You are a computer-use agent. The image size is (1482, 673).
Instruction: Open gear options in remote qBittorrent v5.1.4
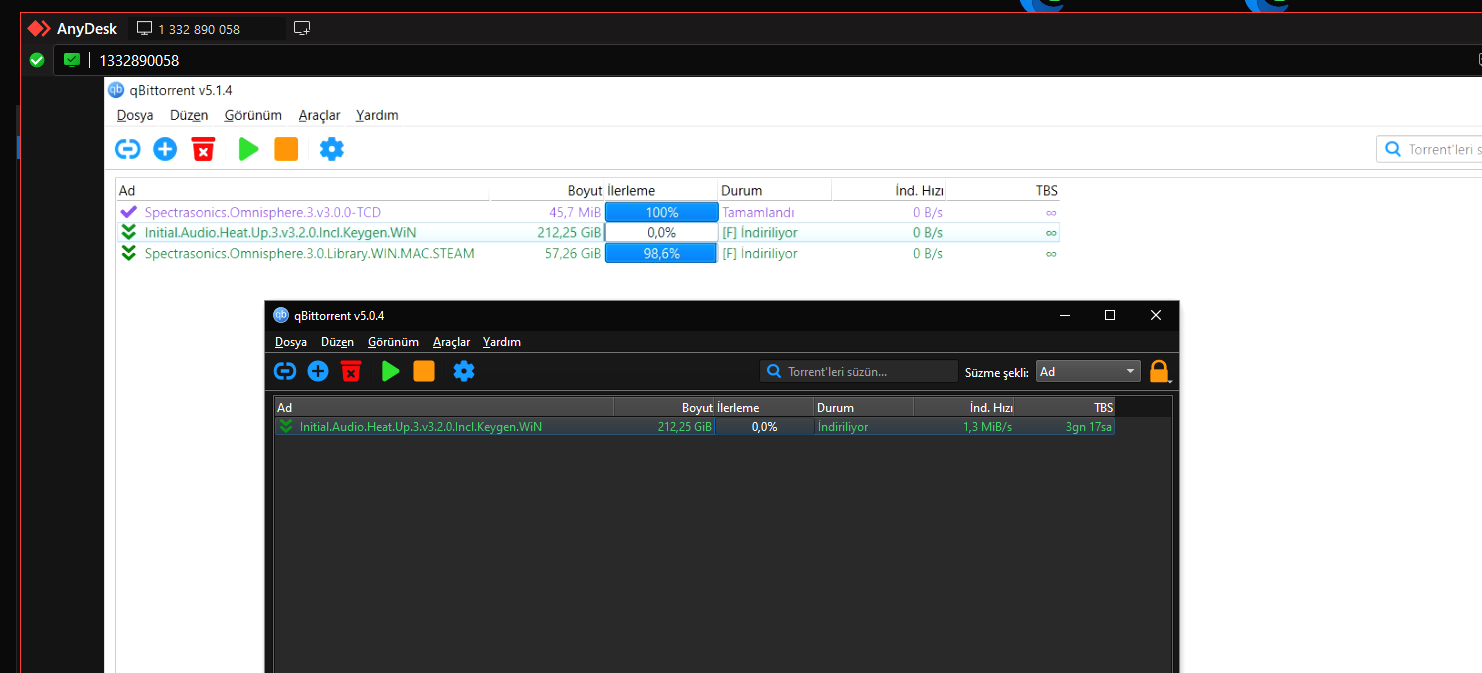[x=331, y=150]
